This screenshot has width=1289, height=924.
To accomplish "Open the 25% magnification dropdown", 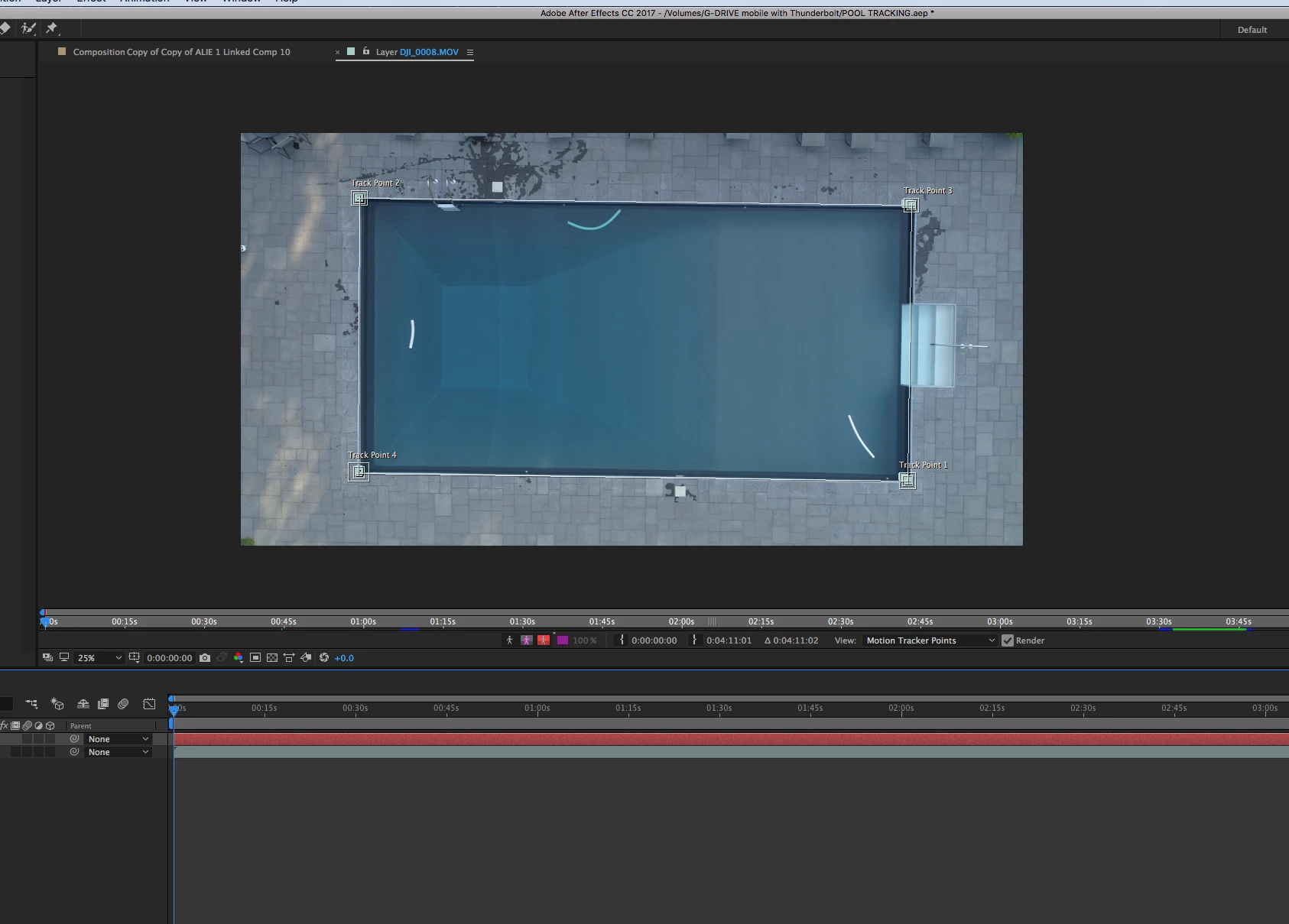I will coord(99,658).
